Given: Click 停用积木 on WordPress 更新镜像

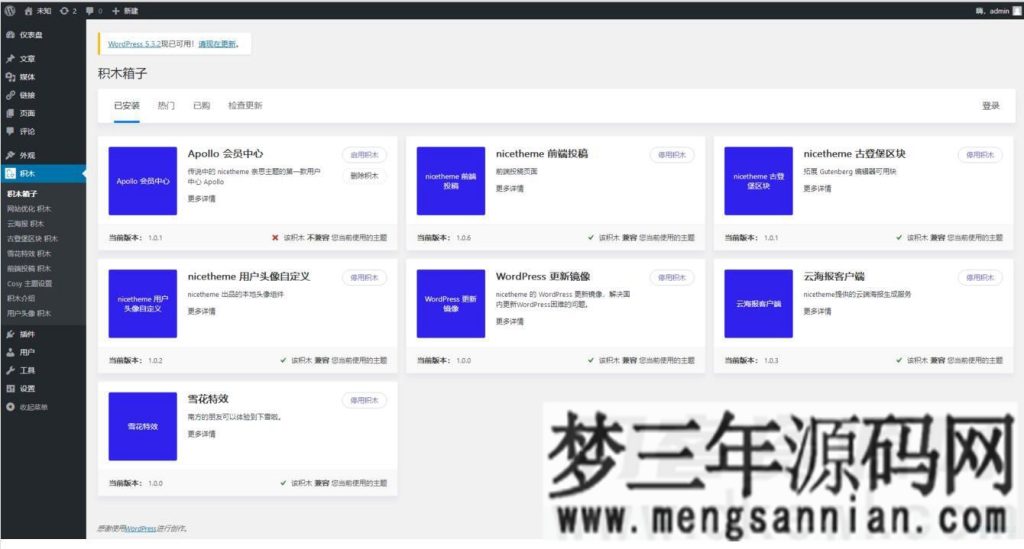Looking at the screenshot, I should click(x=672, y=277).
